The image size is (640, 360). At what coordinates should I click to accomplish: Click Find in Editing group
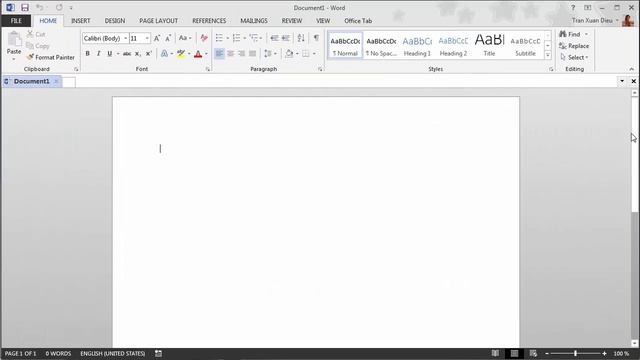click(570, 34)
